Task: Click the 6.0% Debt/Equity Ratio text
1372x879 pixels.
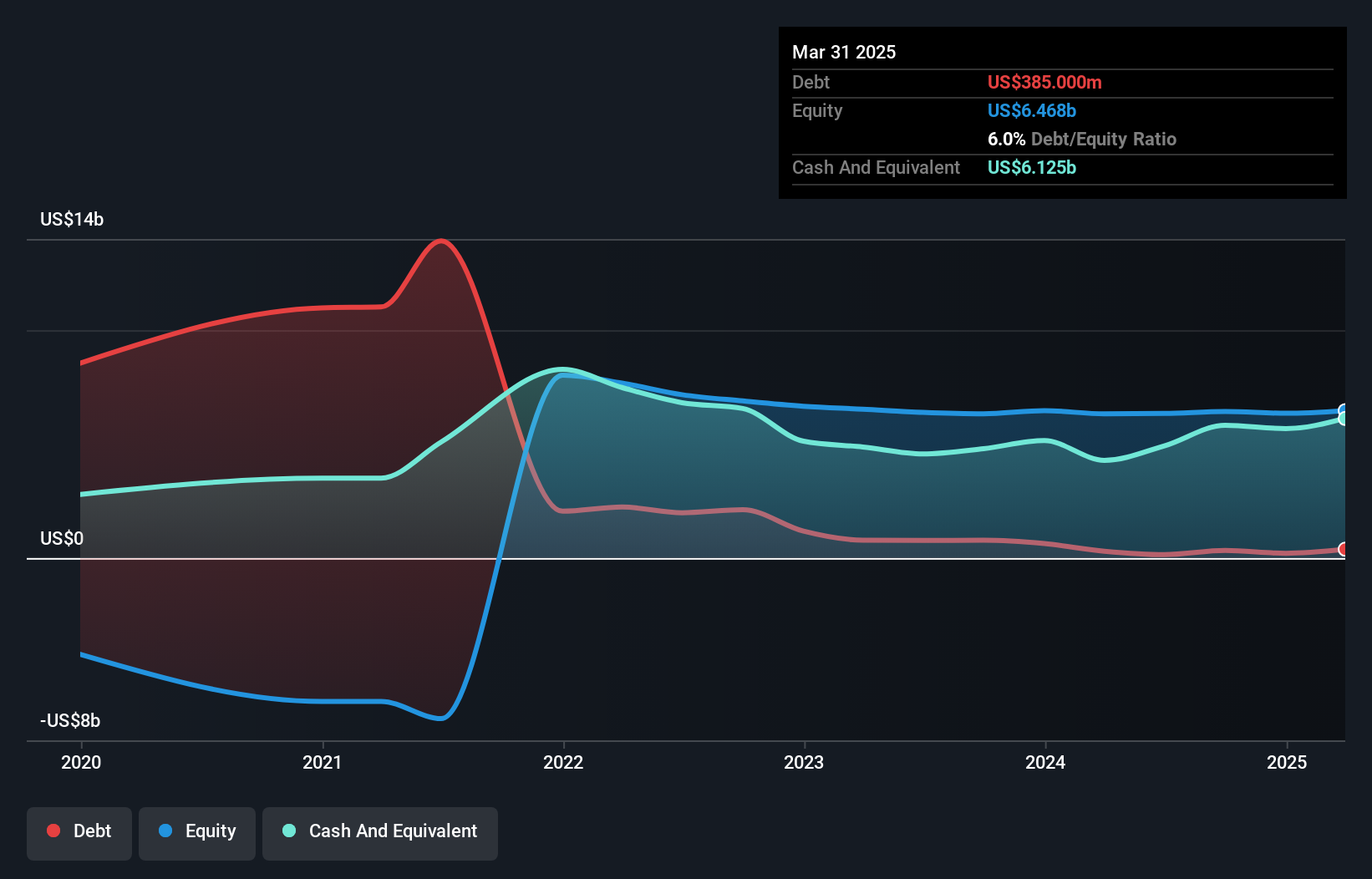Action: 1082,139
